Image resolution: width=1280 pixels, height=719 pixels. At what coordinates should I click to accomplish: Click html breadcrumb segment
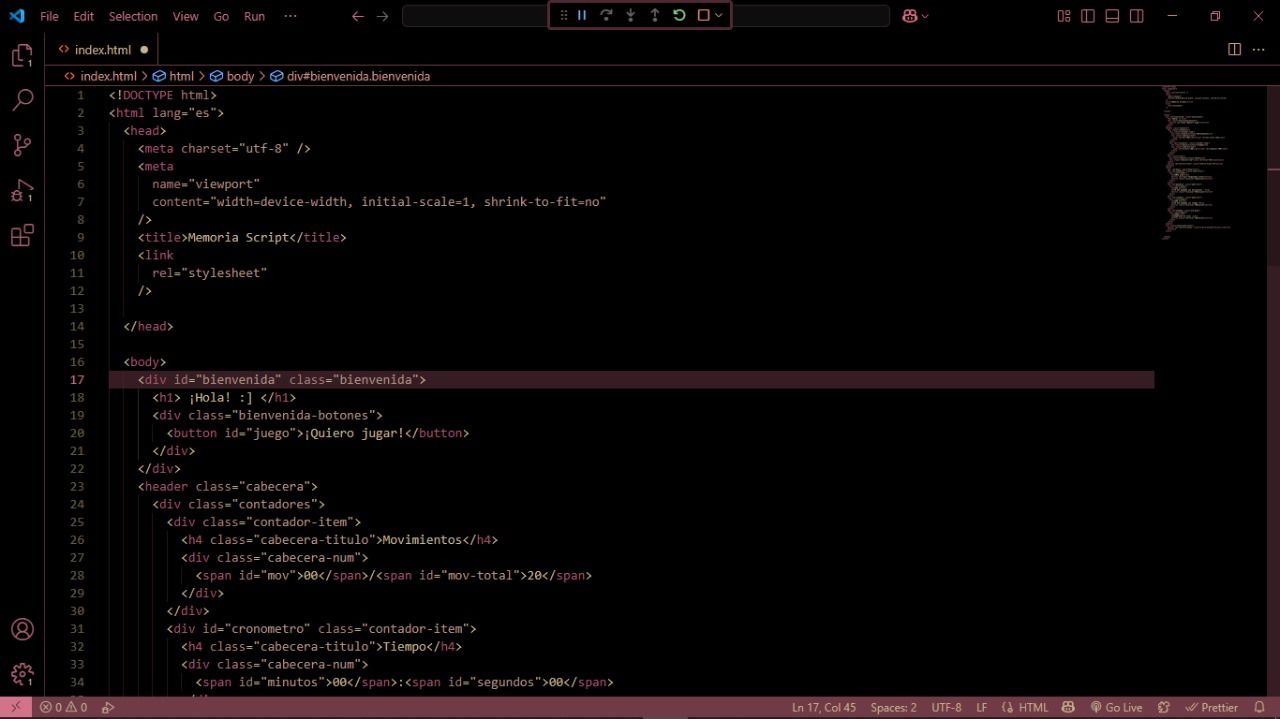click(181, 76)
